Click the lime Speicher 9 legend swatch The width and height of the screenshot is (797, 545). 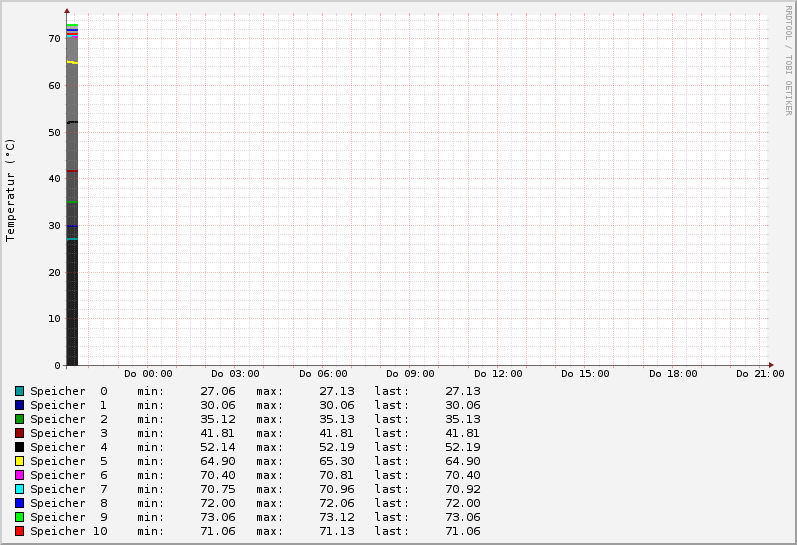pyautogui.click(x=19, y=517)
